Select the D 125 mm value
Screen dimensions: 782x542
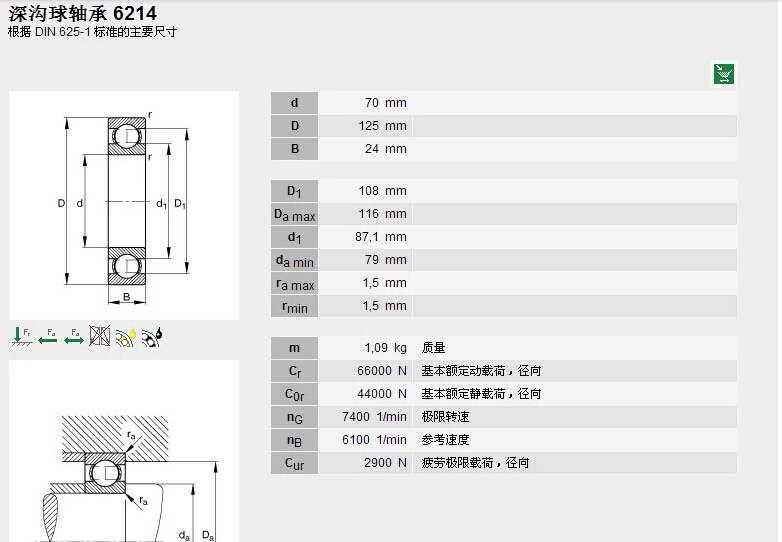[x=383, y=126]
